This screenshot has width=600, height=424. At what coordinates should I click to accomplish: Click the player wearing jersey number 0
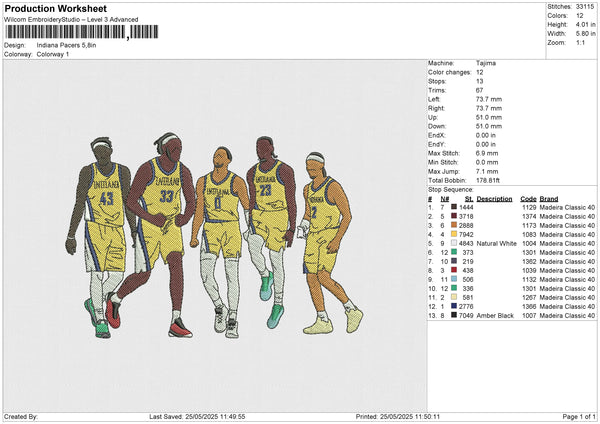click(x=221, y=242)
